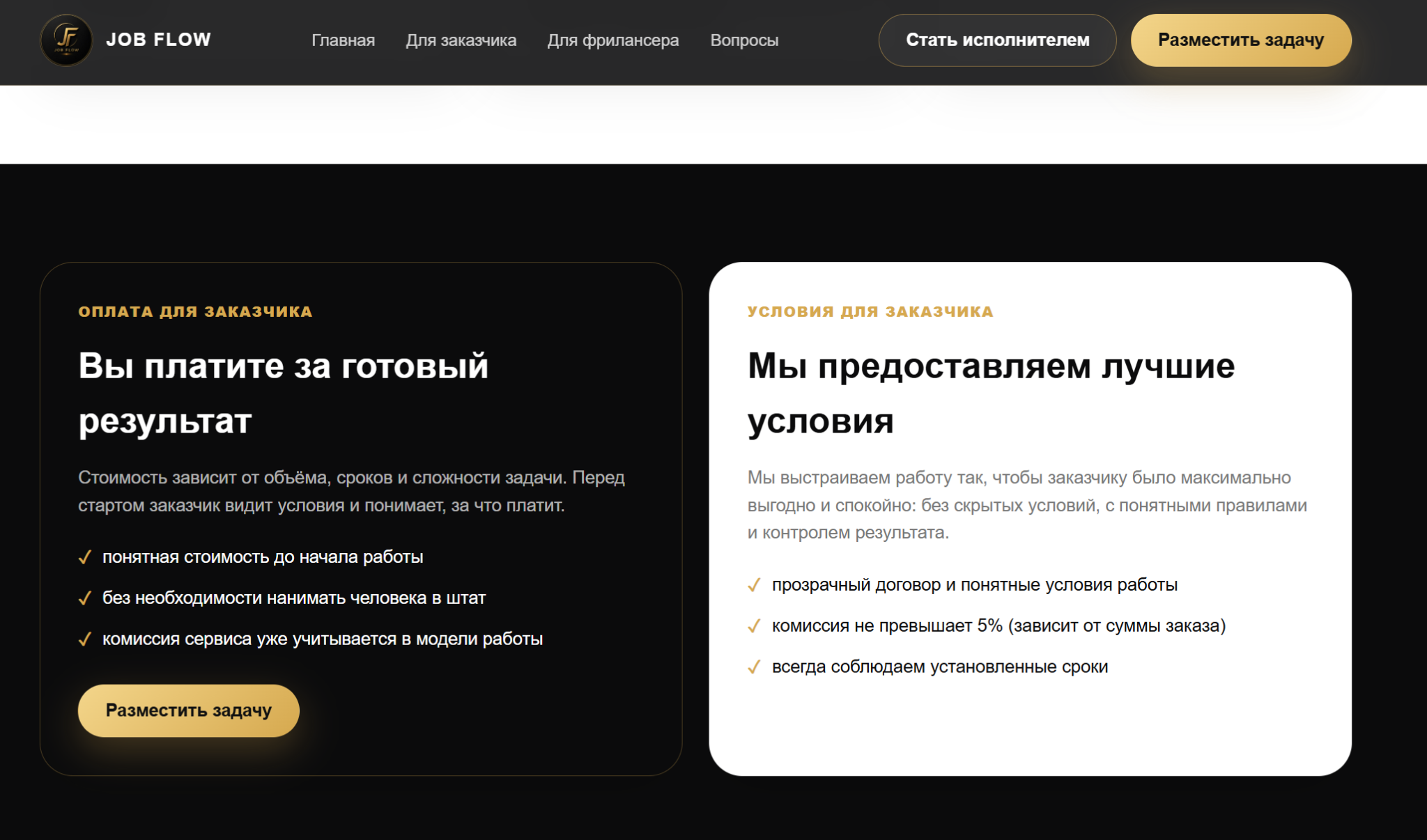
Task: Click checkmark next to понятная стоимость до начала работы
Action: (x=85, y=557)
